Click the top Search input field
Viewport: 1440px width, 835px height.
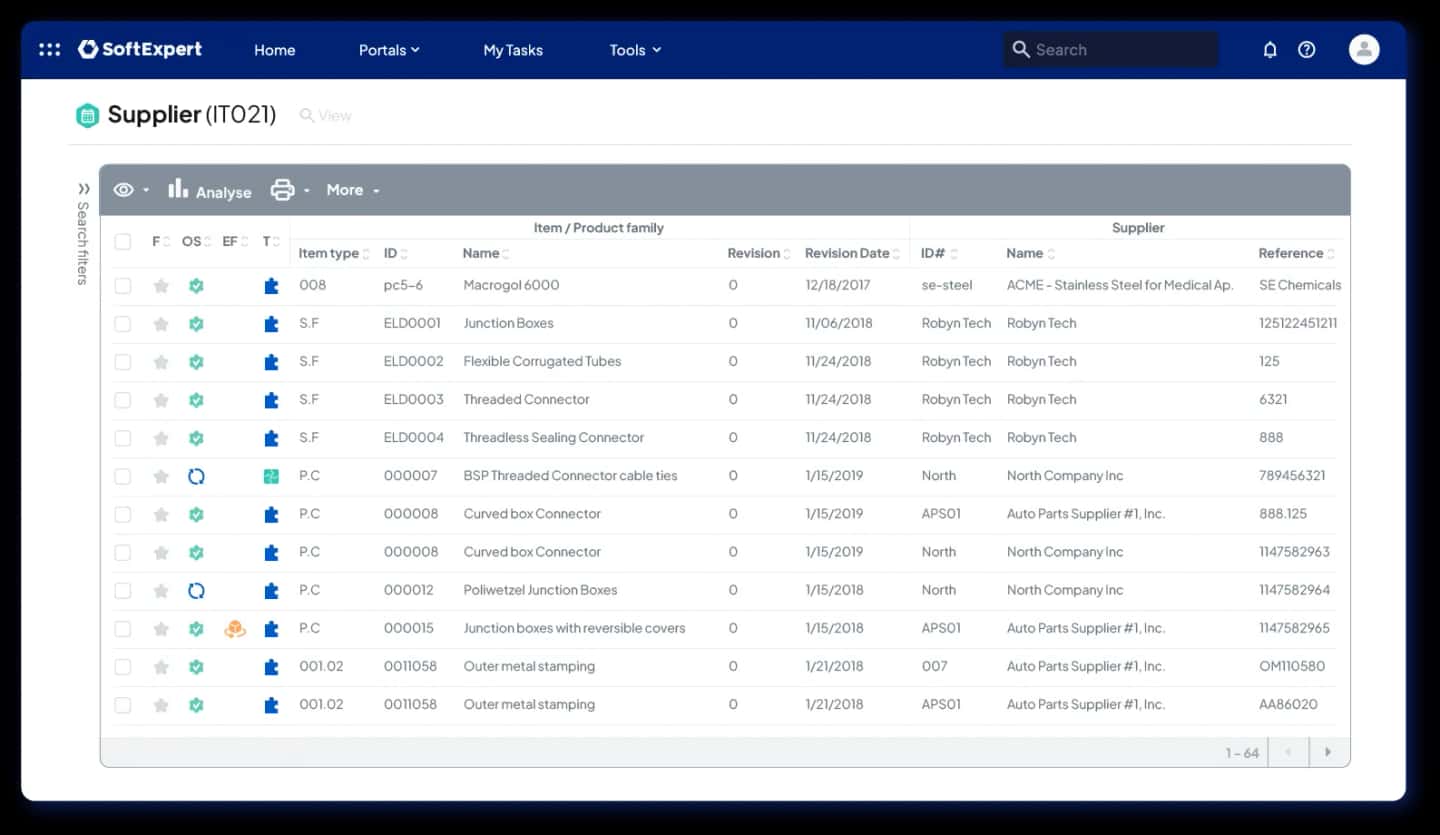tap(1111, 50)
